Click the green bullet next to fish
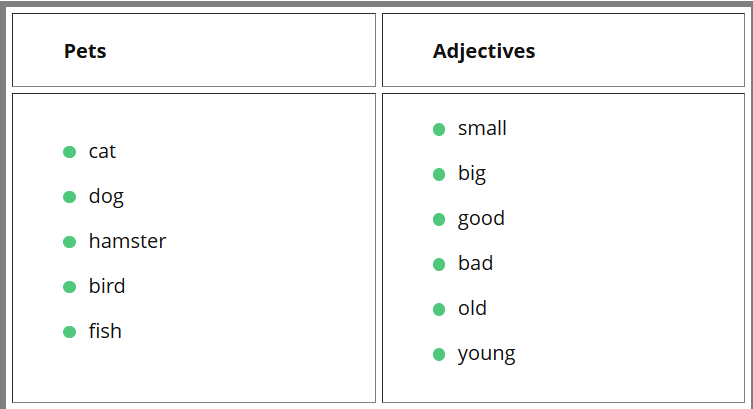This screenshot has height=409, width=753. pos(70,332)
